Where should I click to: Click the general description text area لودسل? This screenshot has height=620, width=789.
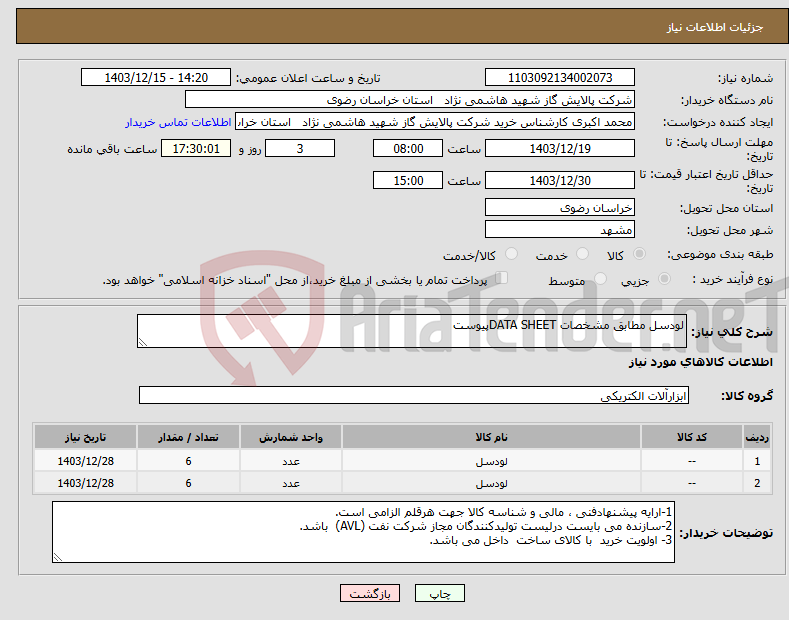tap(412, 331)
